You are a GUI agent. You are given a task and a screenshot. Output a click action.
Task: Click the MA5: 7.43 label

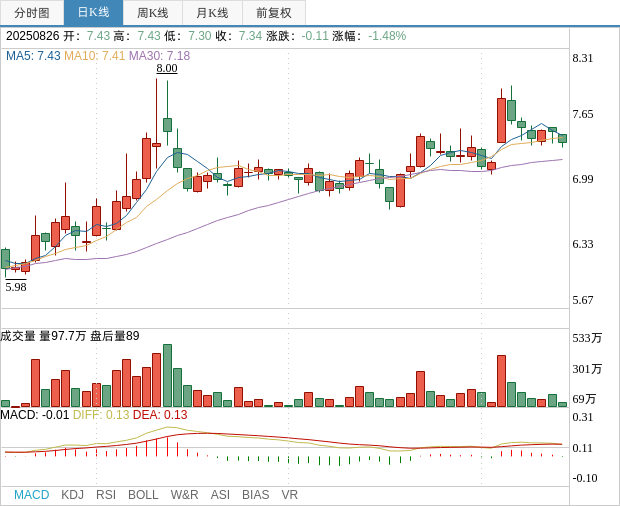pyautogui.click(x=33, y=56)
